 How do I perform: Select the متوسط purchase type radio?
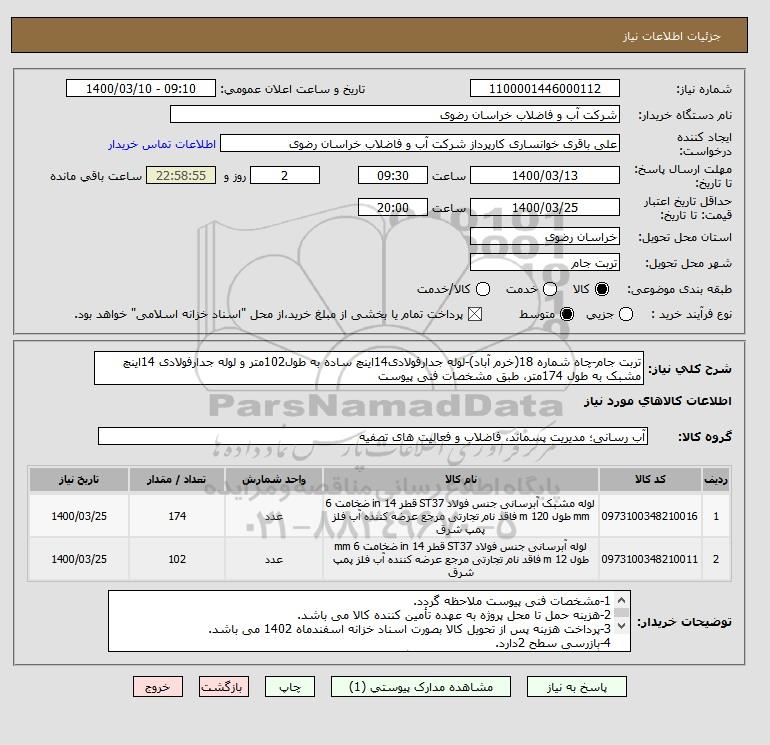[x=567, y=314]
